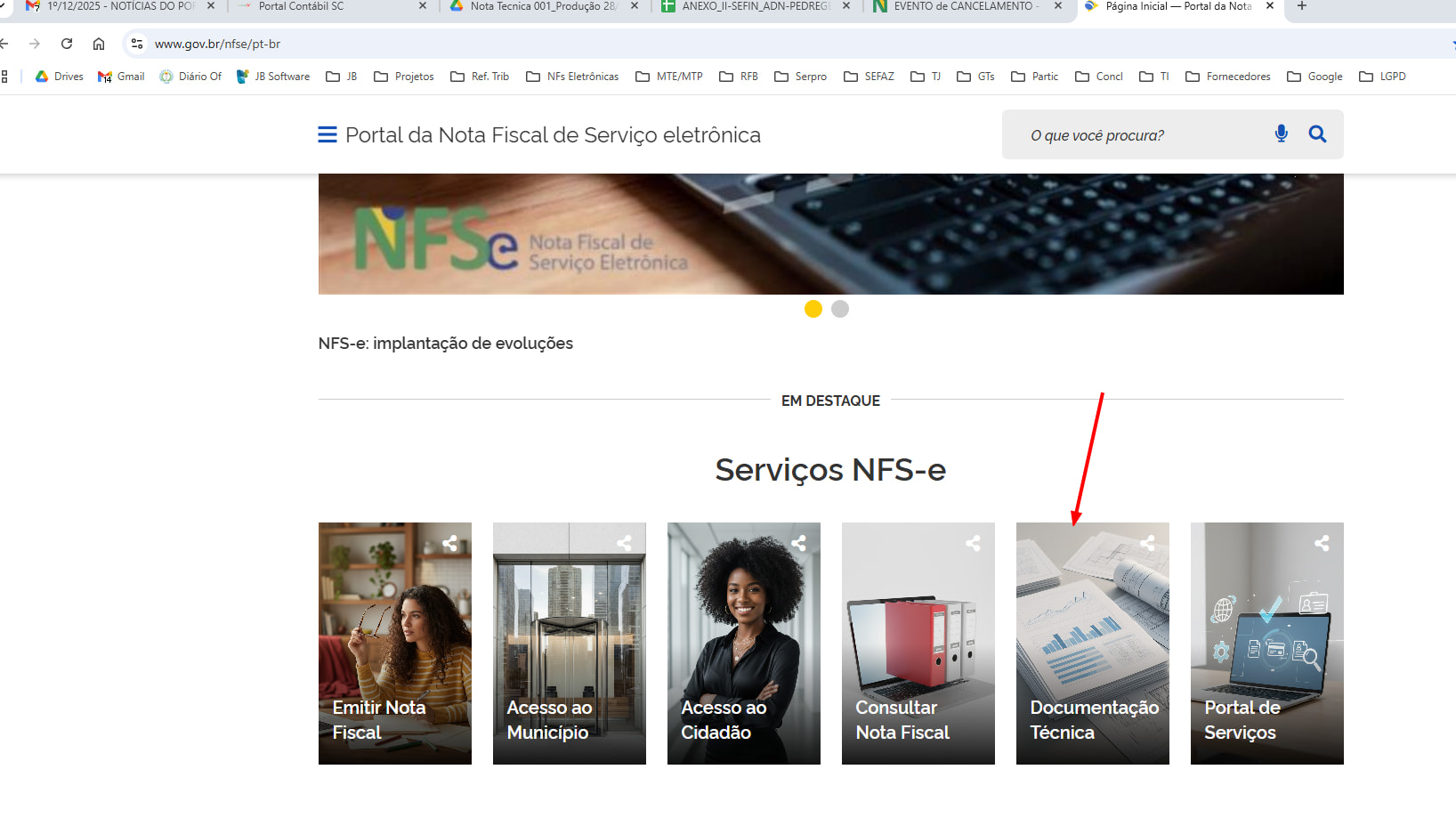Expand the Fornecedores bookmark folder
This screenshot has height=818, width=1456.
(1228, 77)
